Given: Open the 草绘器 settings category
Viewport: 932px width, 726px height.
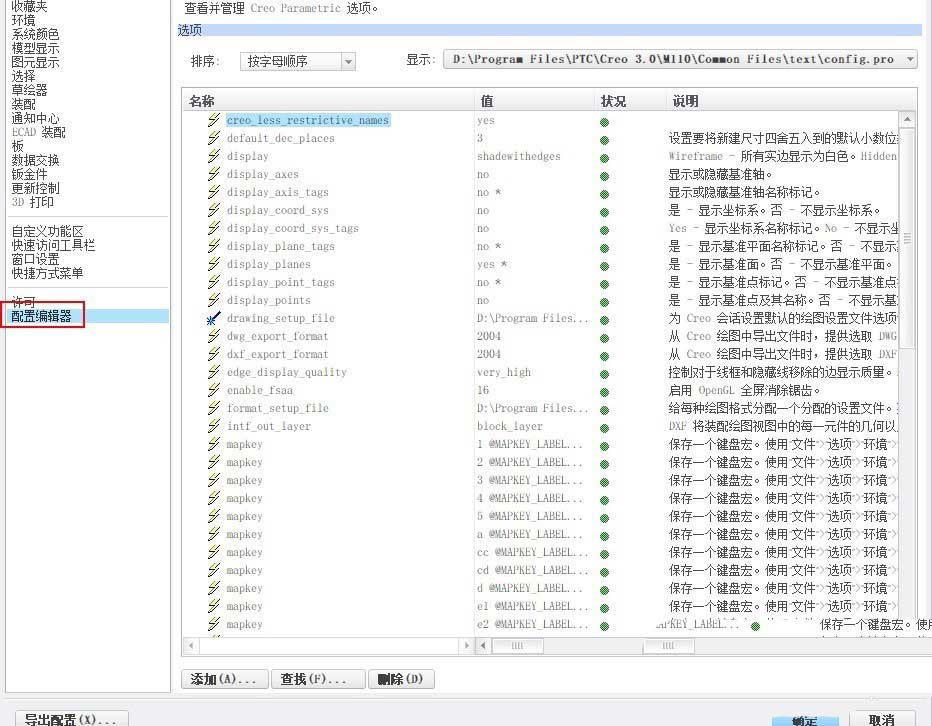Looking at the screenshot, I should (x=31, y=89).
